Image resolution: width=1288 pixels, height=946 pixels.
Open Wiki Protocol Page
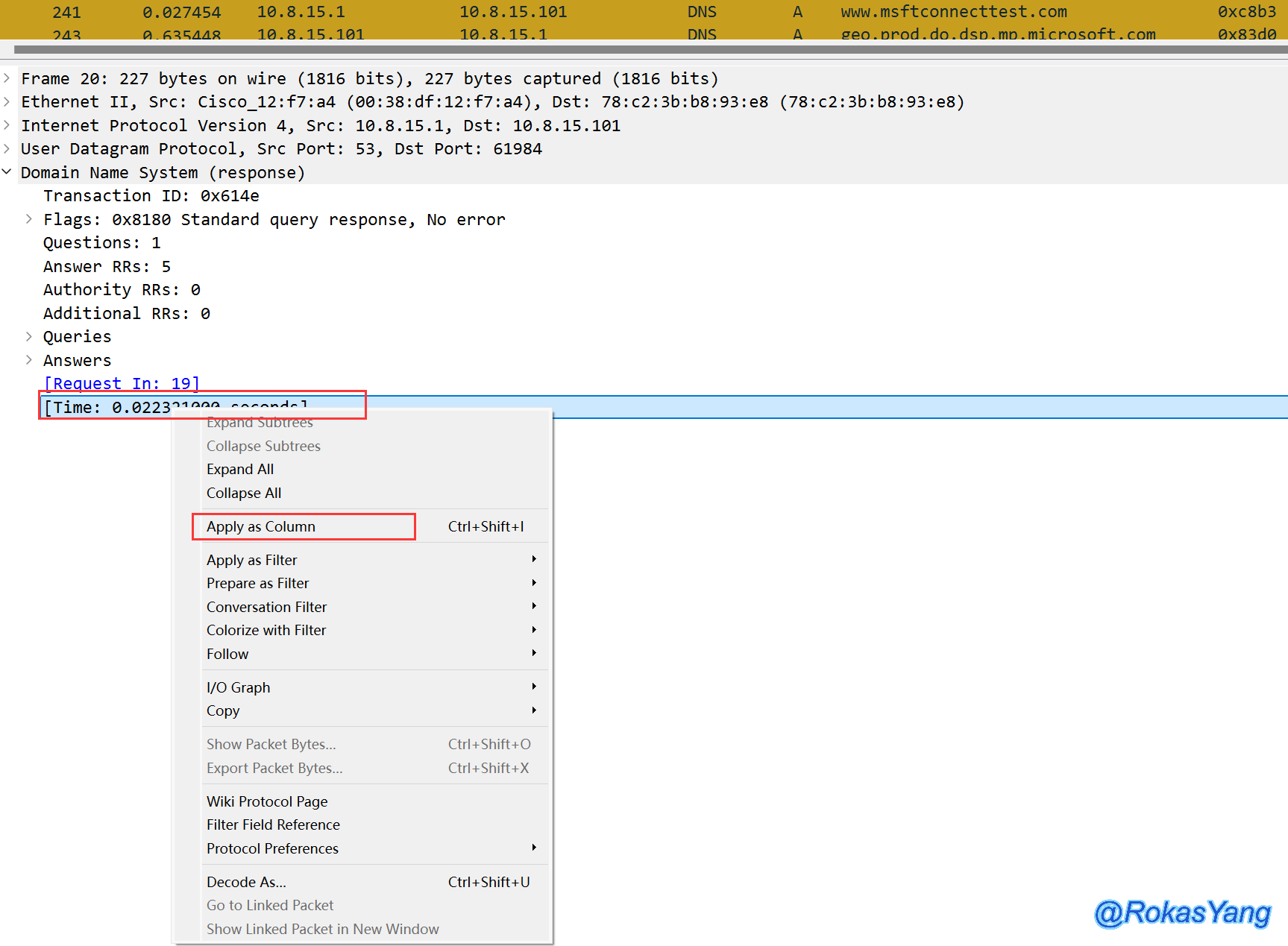pyautogui.click(x=267, y=801)
